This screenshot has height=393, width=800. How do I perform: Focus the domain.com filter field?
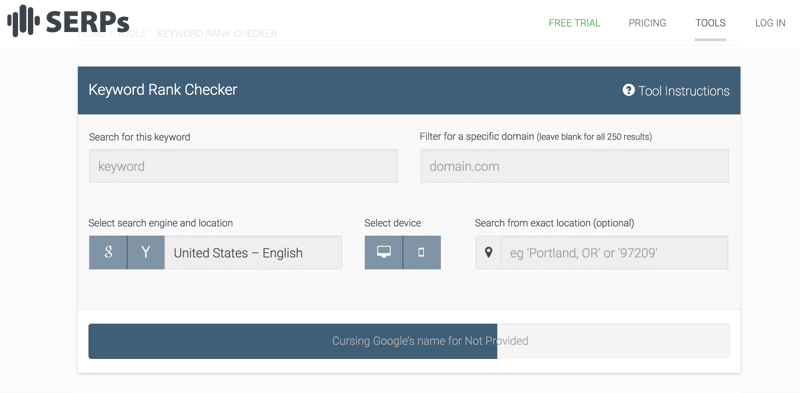click(574, 166)
